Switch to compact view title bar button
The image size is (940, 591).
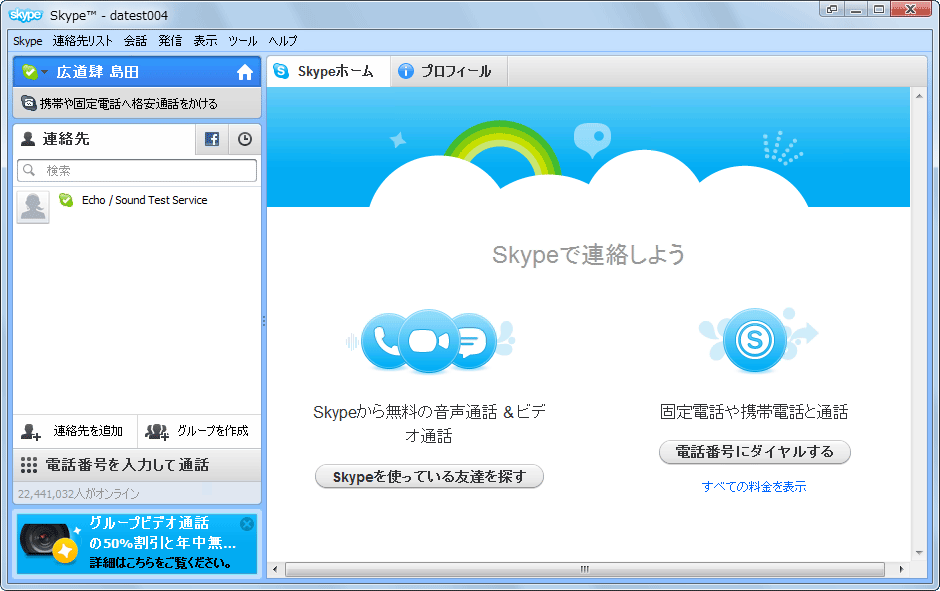[x=832, y=9]
